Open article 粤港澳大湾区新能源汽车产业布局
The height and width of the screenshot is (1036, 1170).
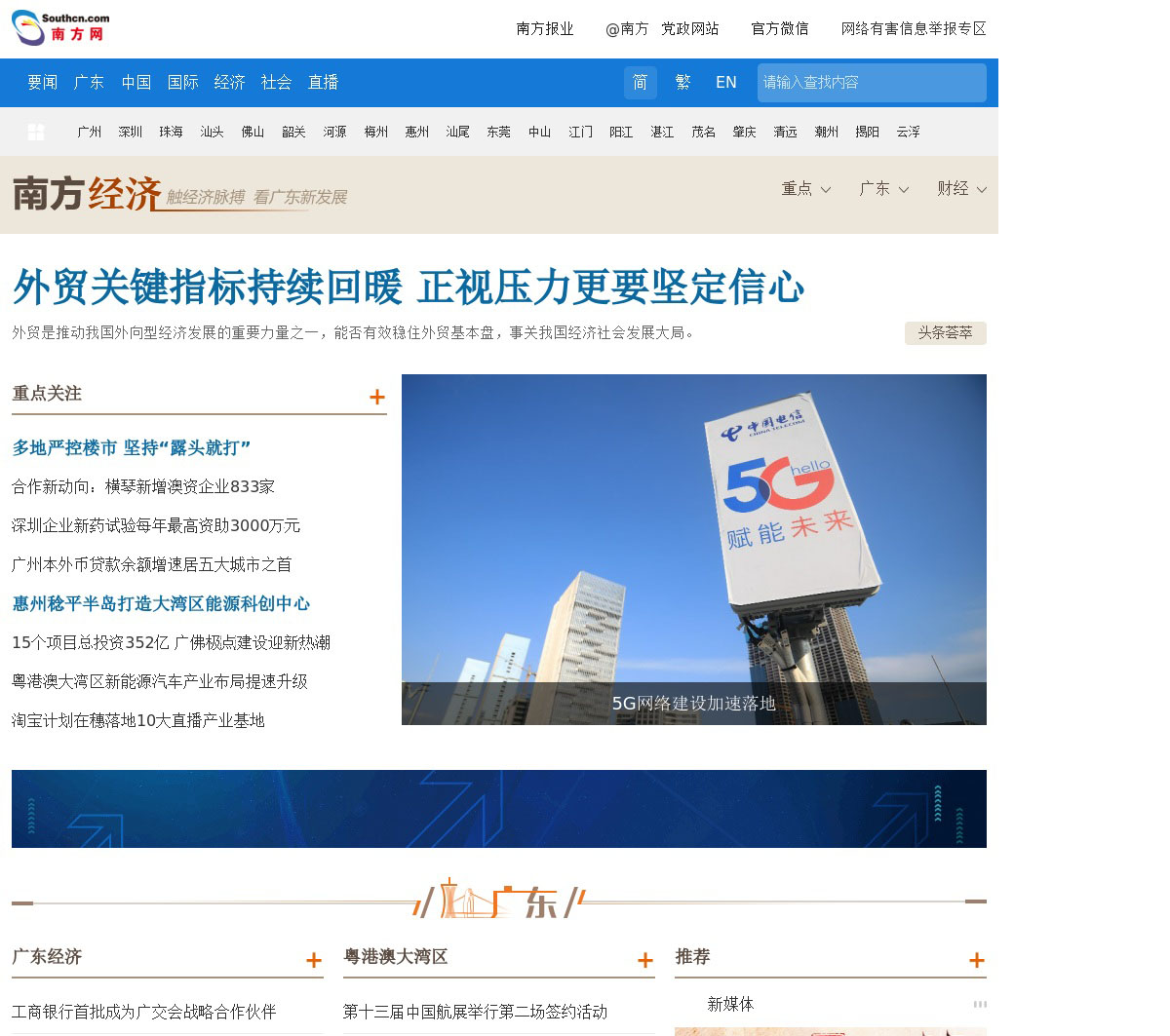click(x=160, y=682)
